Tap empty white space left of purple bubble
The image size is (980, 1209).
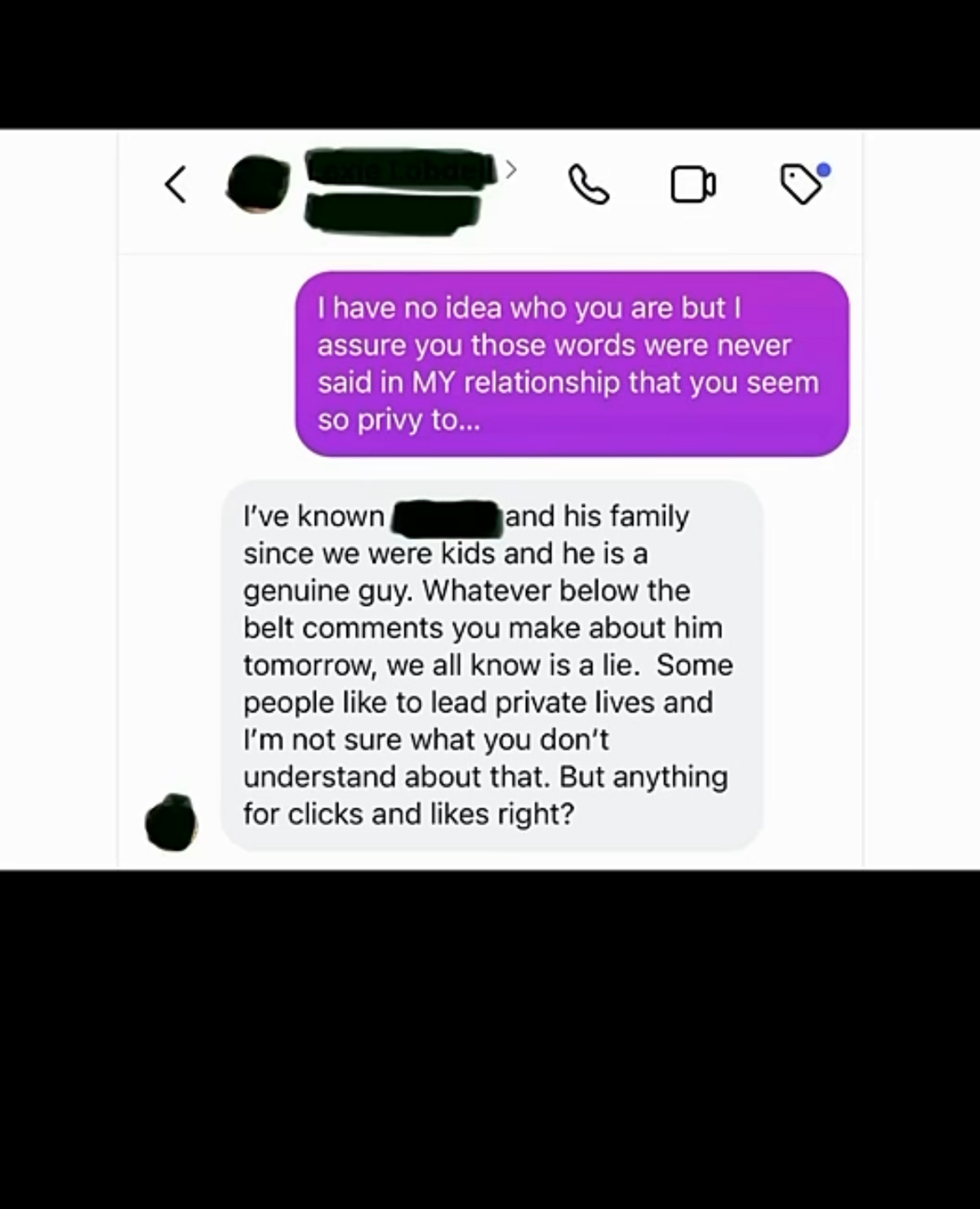point(207,364)
